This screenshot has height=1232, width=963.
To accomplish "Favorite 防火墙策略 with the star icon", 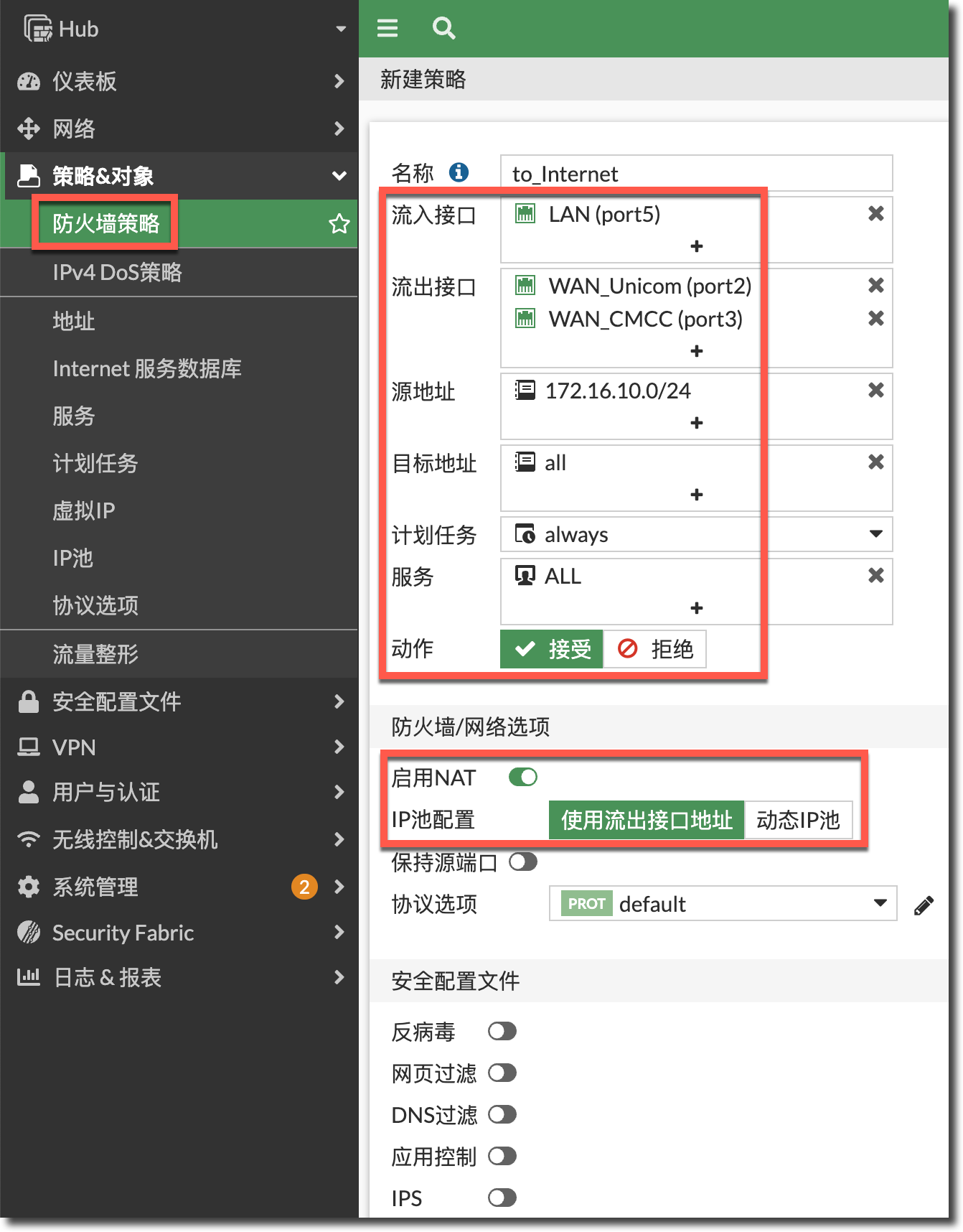I will (x=339, y=224).
